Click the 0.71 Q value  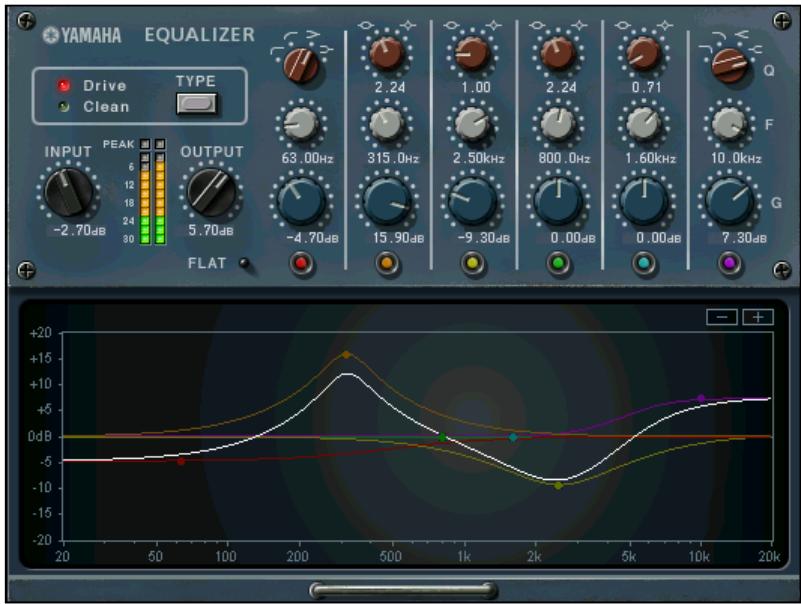click(x=646, y=87)
